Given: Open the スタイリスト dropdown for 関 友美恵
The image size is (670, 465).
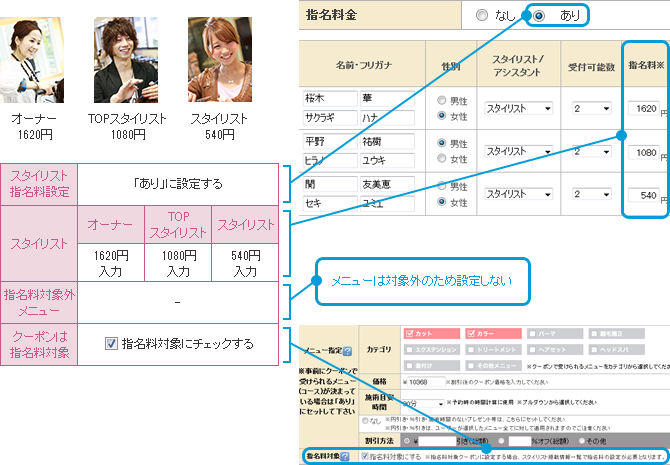Looking at the screenshot, I should point(518,194).
